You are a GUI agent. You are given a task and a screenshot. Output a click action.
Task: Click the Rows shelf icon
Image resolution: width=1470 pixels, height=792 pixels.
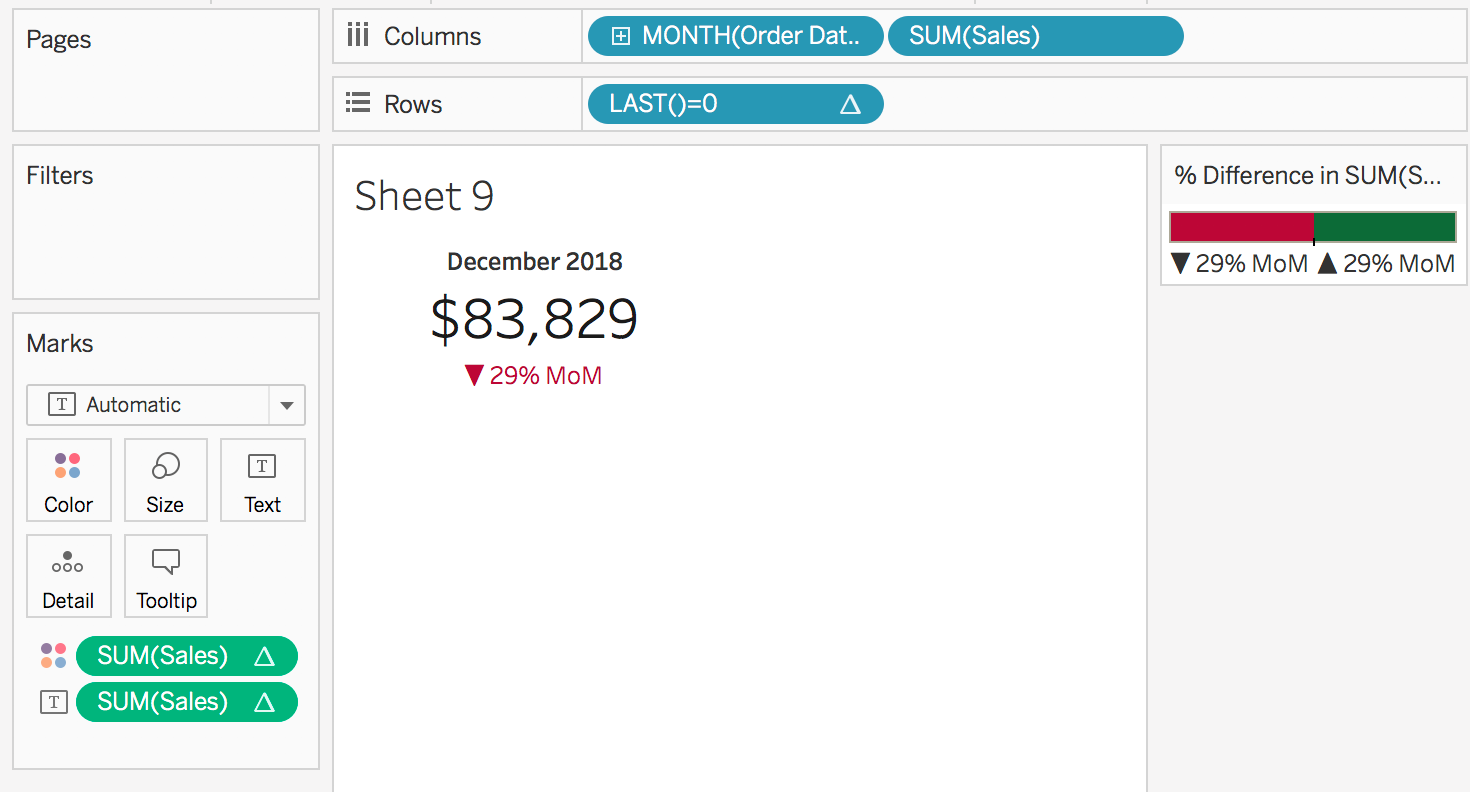(x=357, y=103)
